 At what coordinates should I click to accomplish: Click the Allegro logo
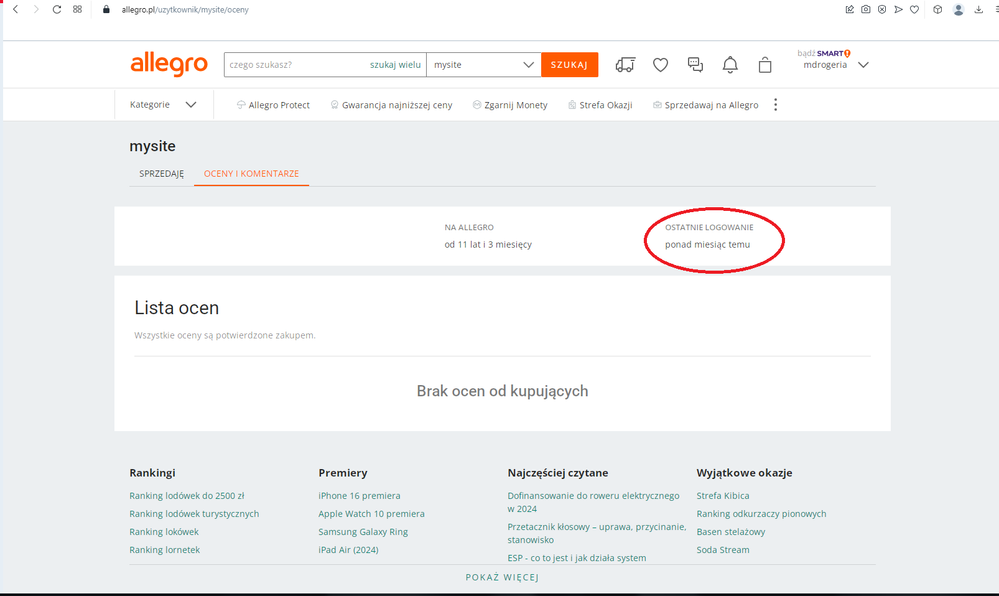[x=169, y=64]
